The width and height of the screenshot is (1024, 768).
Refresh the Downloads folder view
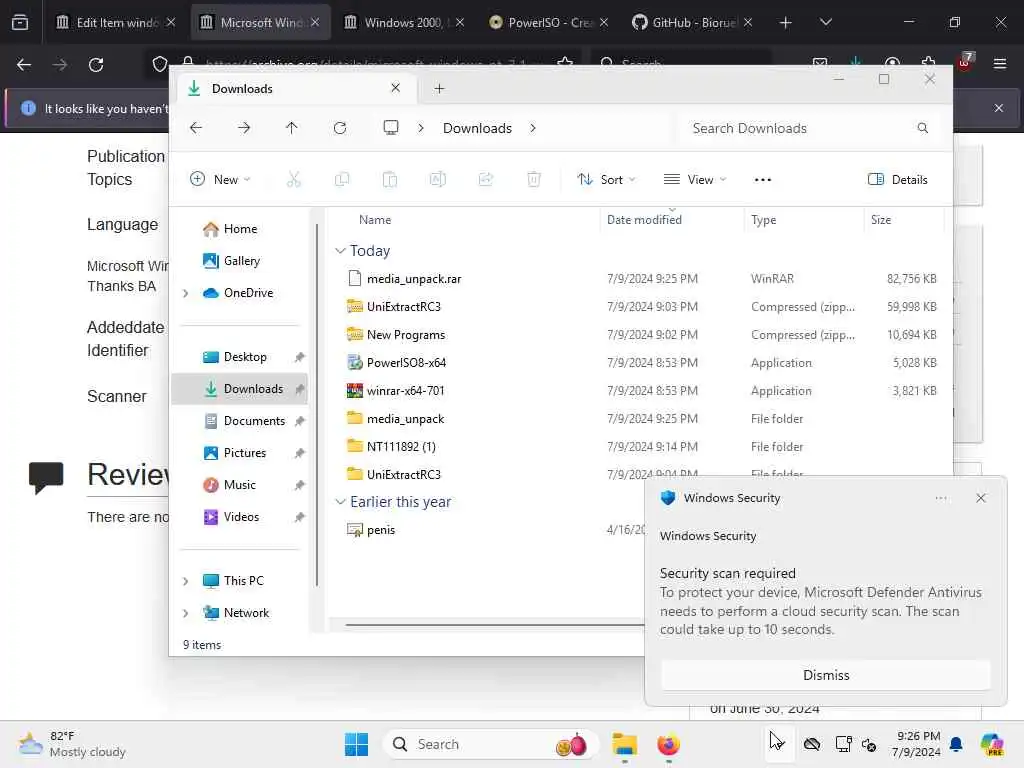pyautogui.click(x=340, y=128)
